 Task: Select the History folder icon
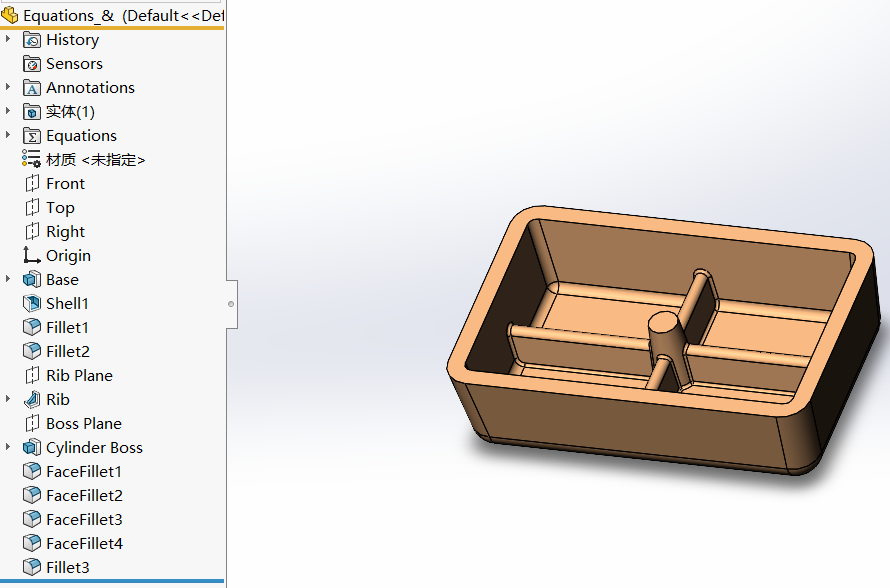32,40
